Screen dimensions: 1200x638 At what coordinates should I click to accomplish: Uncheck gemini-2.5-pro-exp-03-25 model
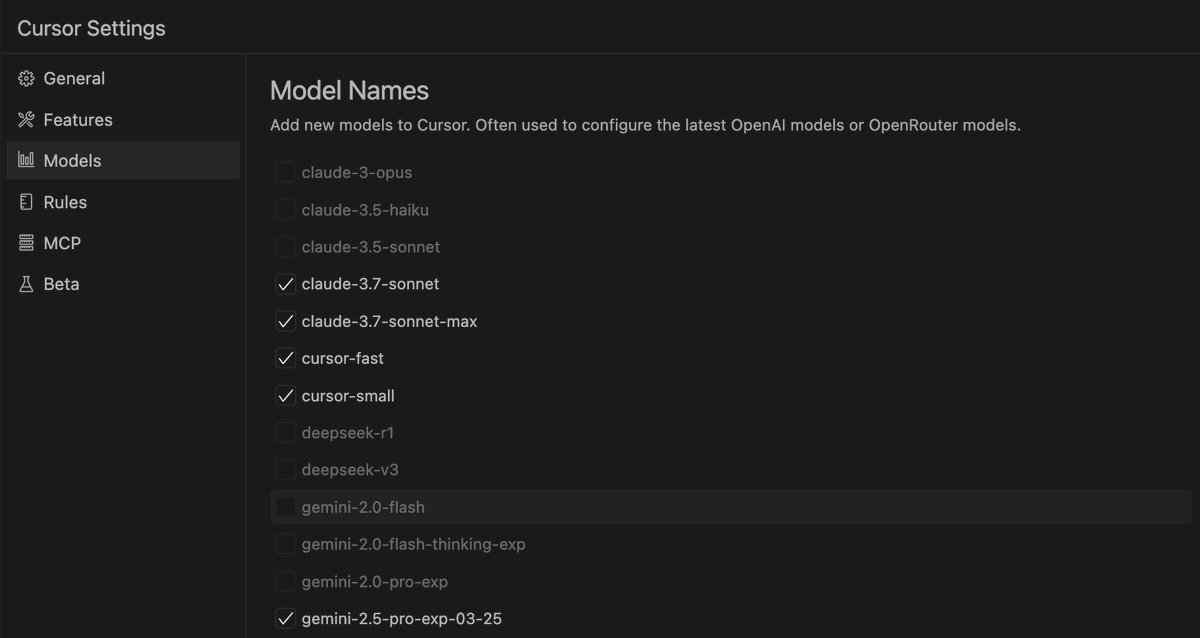tap(285, 619)
